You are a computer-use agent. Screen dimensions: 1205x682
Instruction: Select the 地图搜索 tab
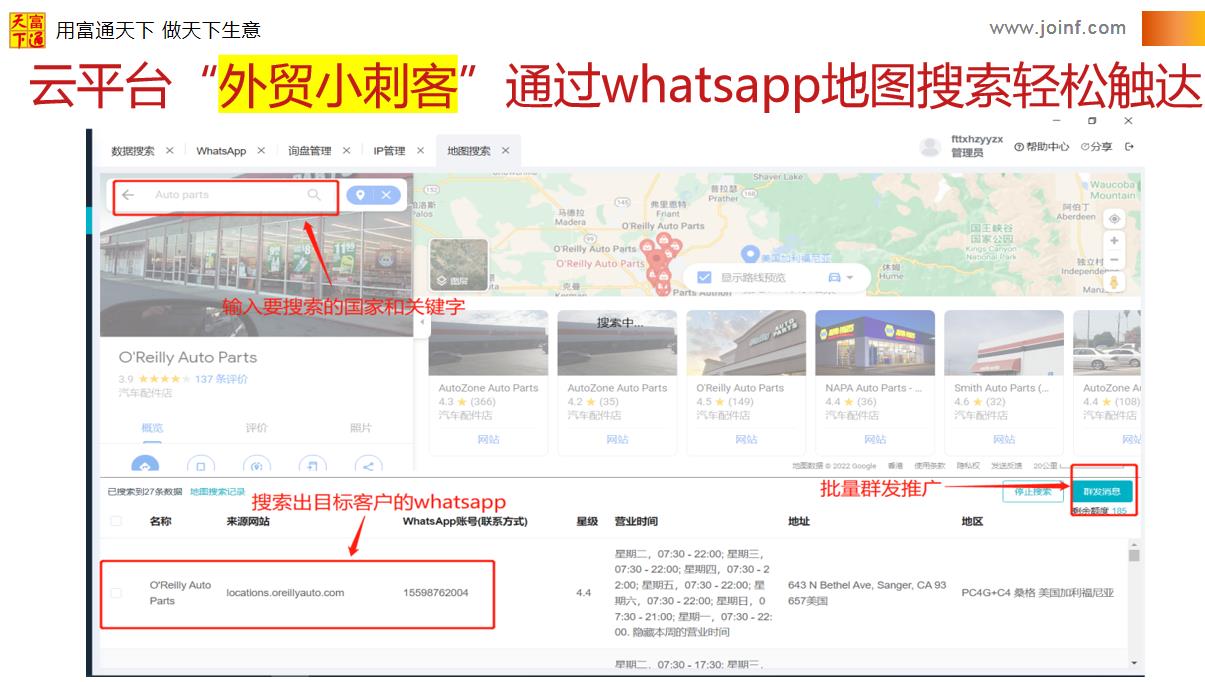coord(468,151)
